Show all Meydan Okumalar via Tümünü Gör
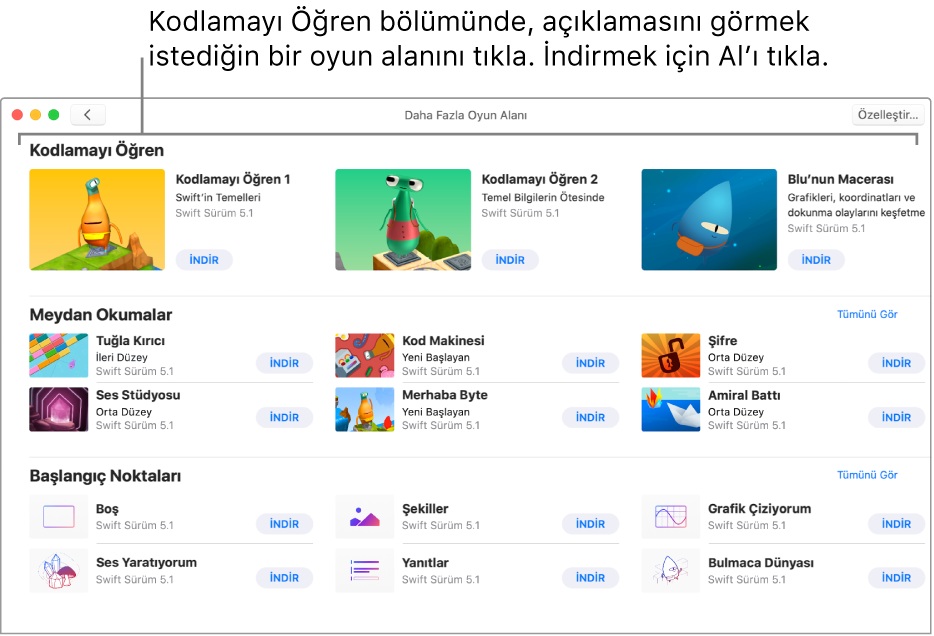The image size is (934, 636). click(x=867, y=314)
